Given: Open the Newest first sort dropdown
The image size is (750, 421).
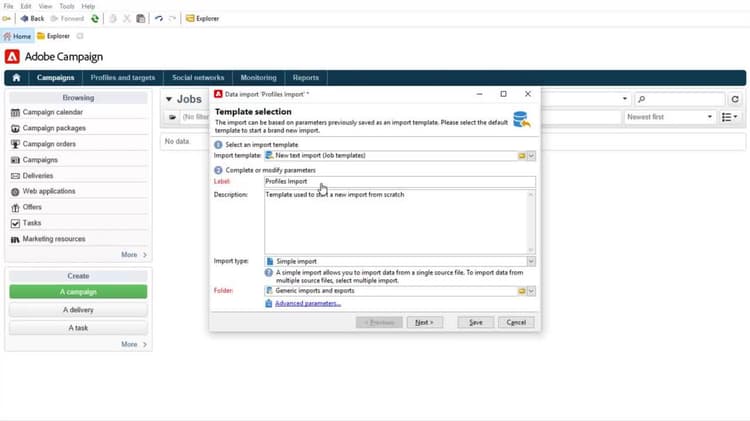Looking at the screenshot, I should tap(669, 117).
